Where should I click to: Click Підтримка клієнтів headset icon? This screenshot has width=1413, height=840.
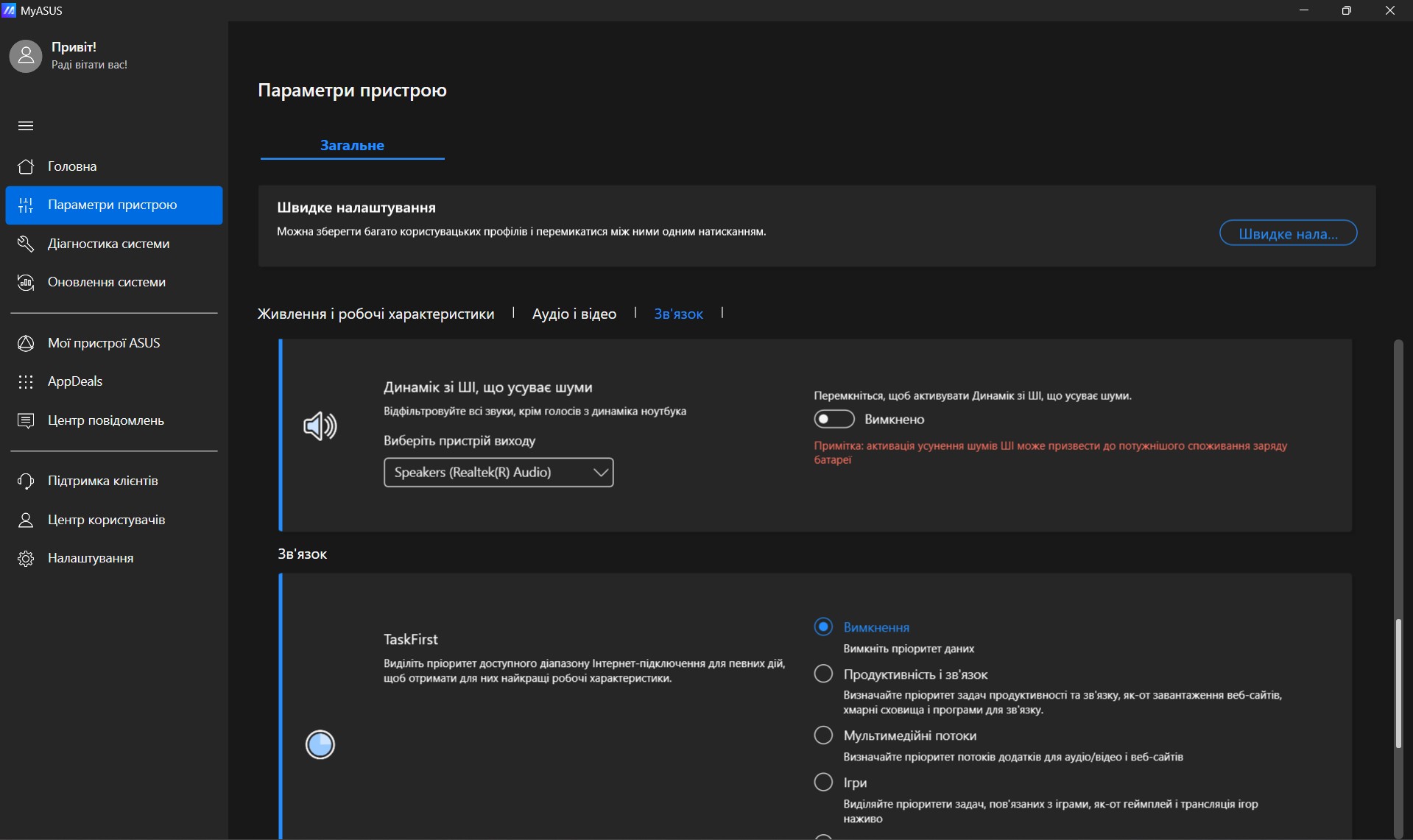pos(26,481)
